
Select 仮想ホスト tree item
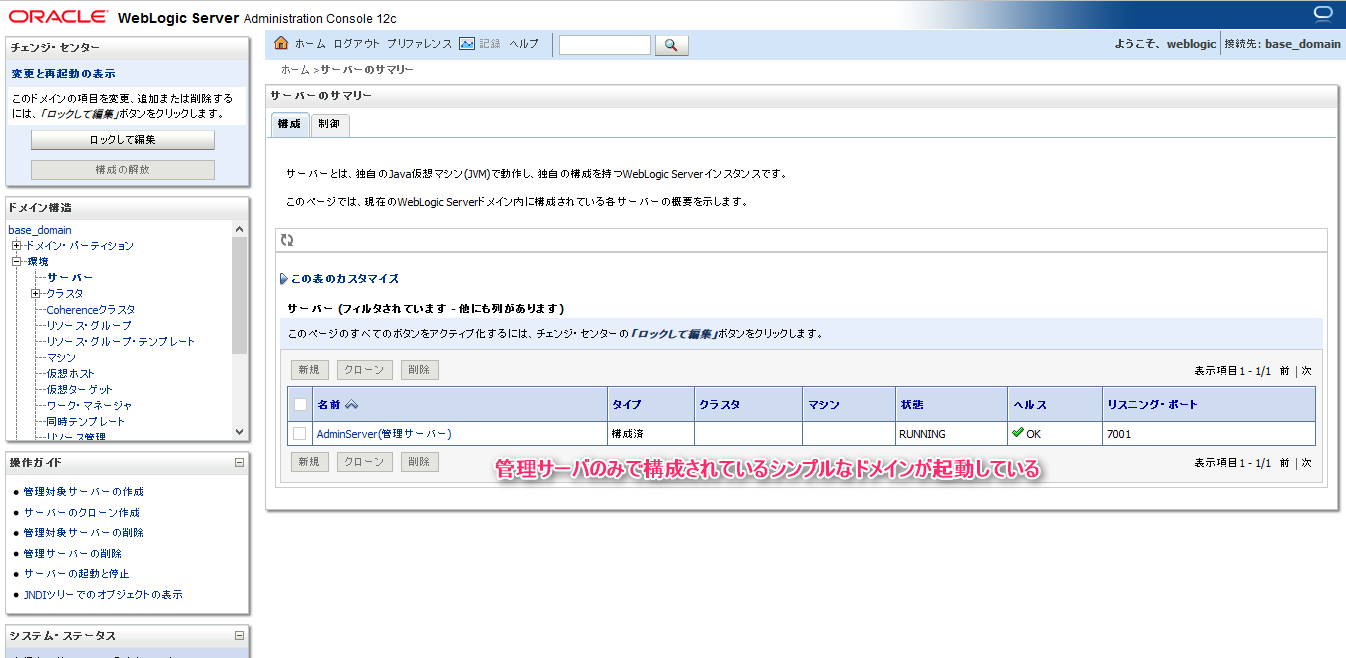[x=71, y=374]
